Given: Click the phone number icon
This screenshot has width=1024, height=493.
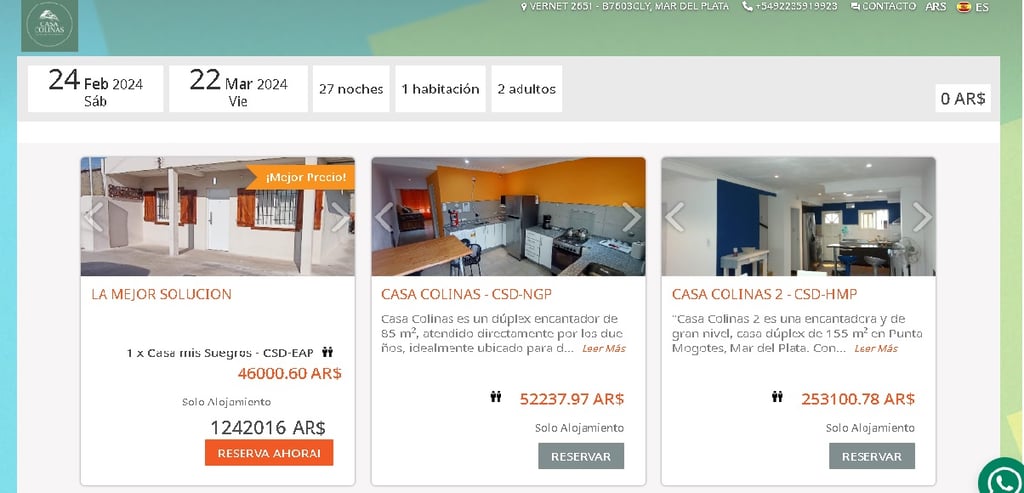Looking at the screenshot, I should [x=747, y=7].
